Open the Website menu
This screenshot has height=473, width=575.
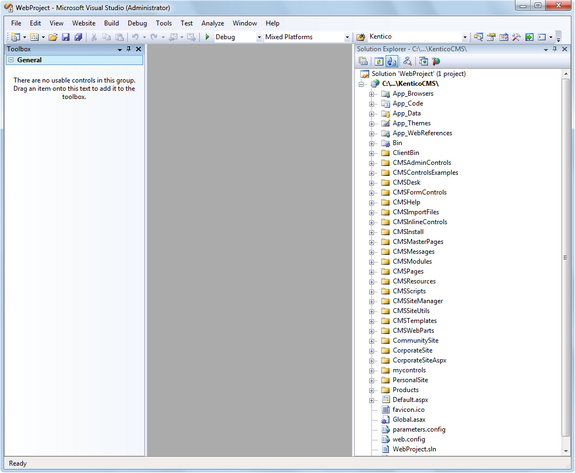[84, 23]
